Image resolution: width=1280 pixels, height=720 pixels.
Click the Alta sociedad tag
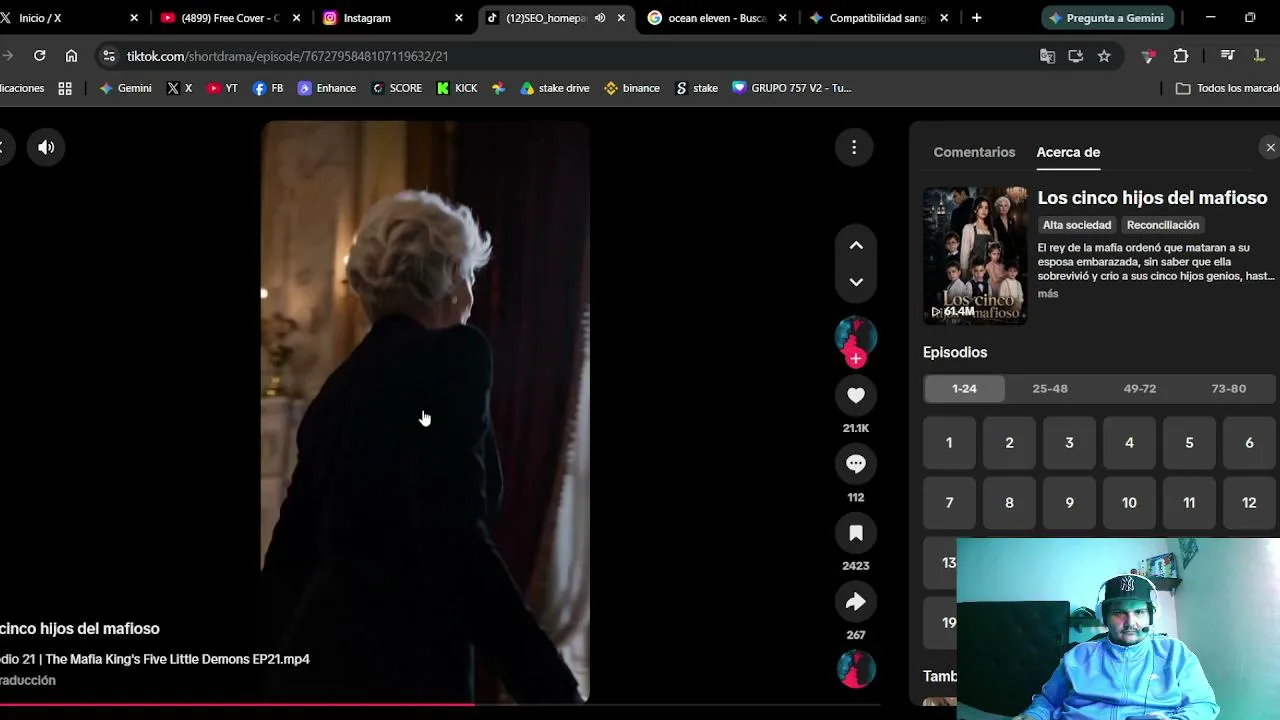[1077, 225]
